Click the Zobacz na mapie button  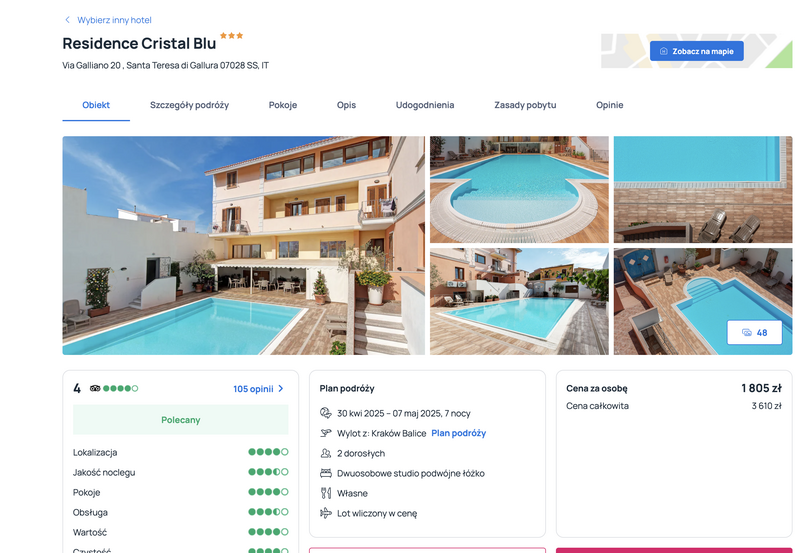tap(696, 51)
